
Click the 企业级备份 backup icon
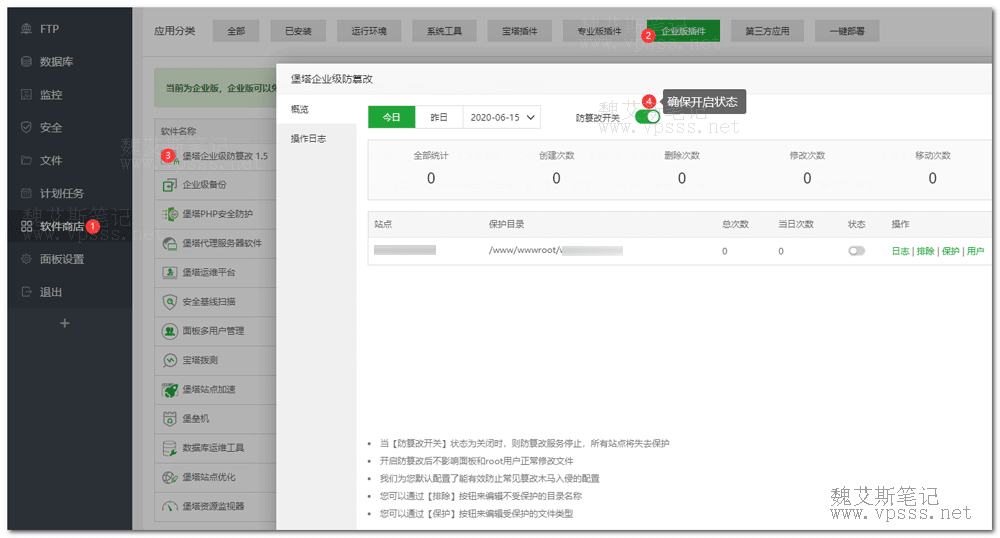pyautogui.click(x=170, y=185)
